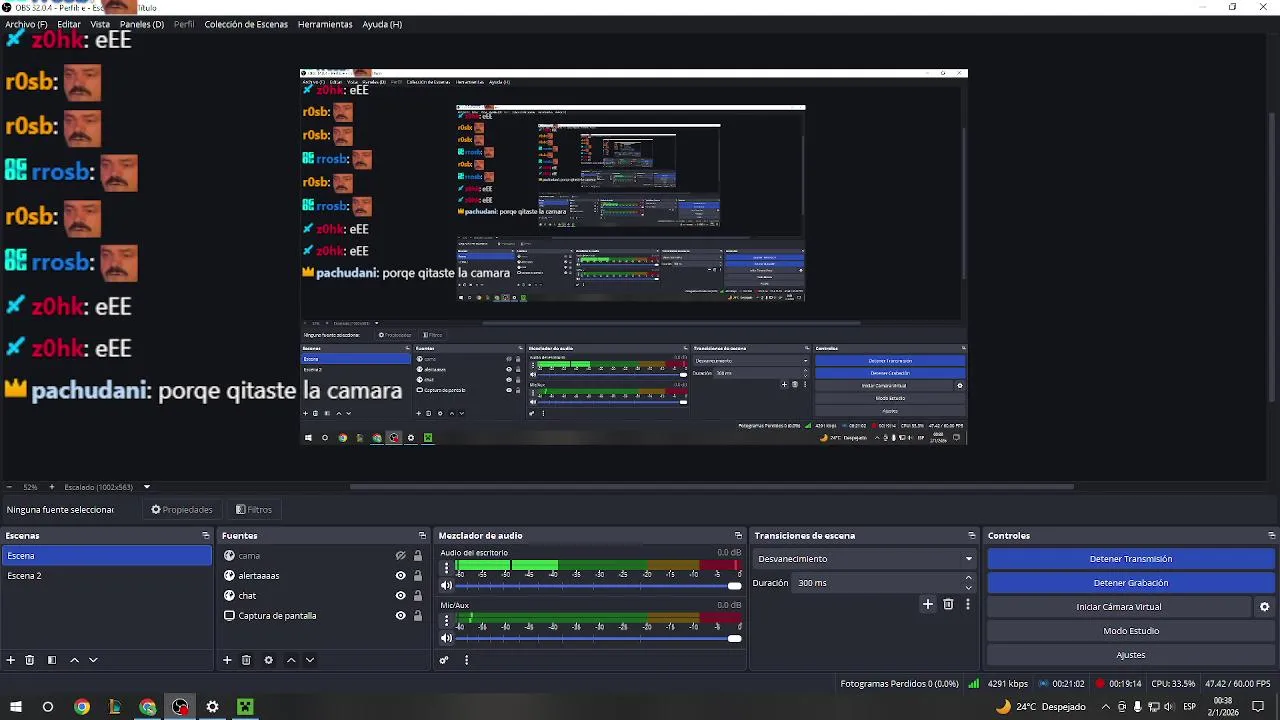
Task: Click Detener Grabación button
Action: click(x=1131, y=583)
